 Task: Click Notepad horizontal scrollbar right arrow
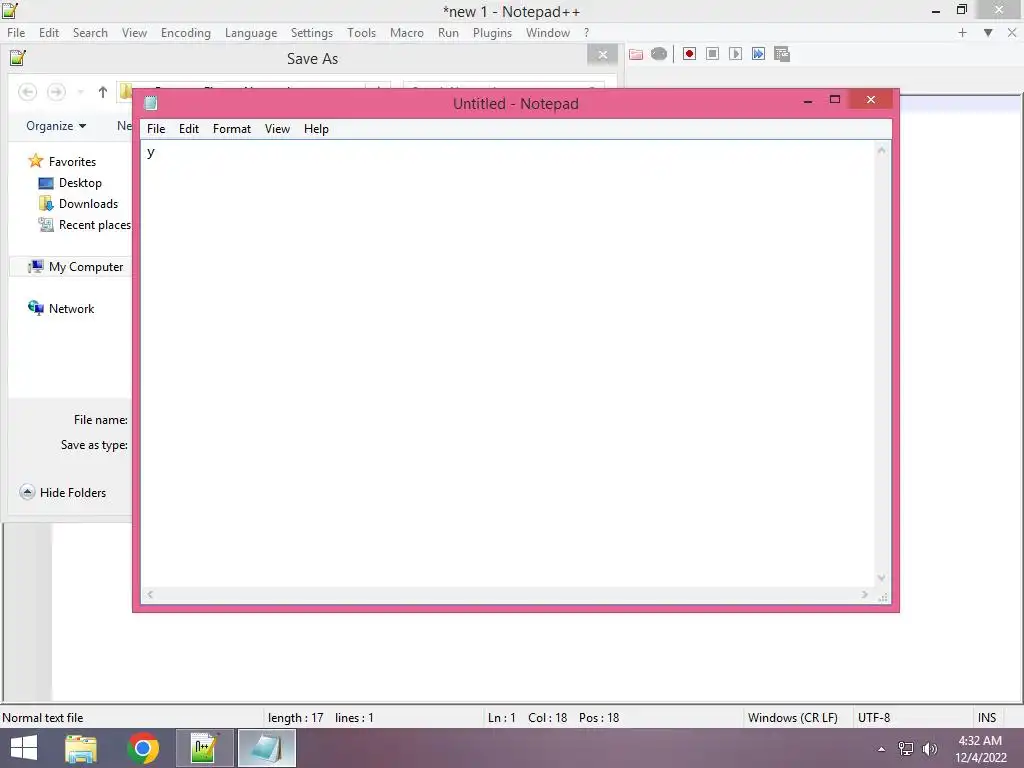coord(865,594)
